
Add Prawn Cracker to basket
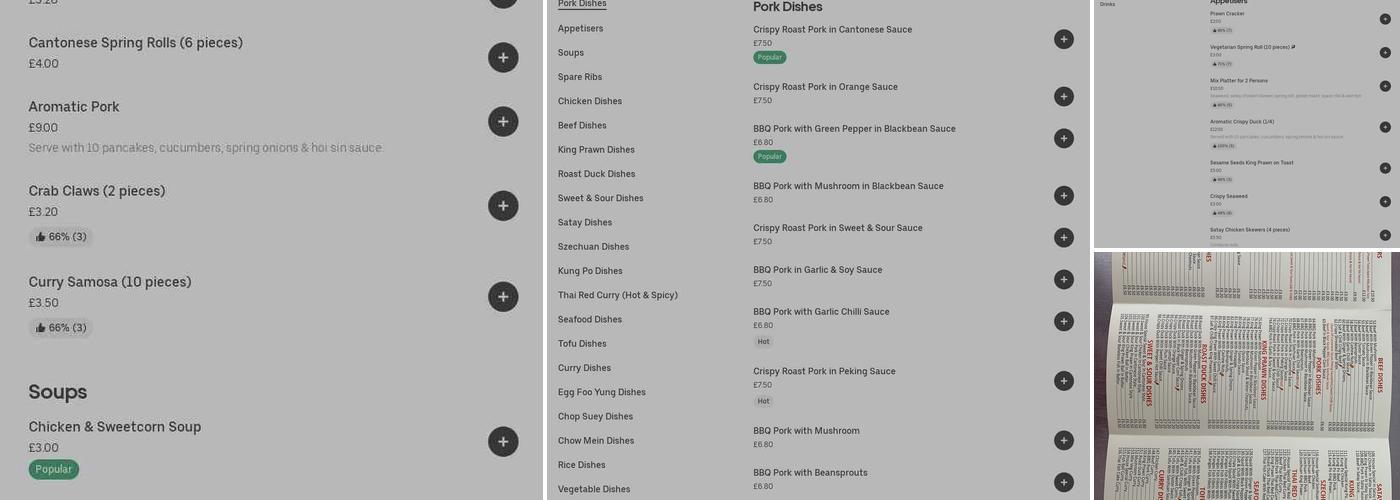click(1385, 19)
